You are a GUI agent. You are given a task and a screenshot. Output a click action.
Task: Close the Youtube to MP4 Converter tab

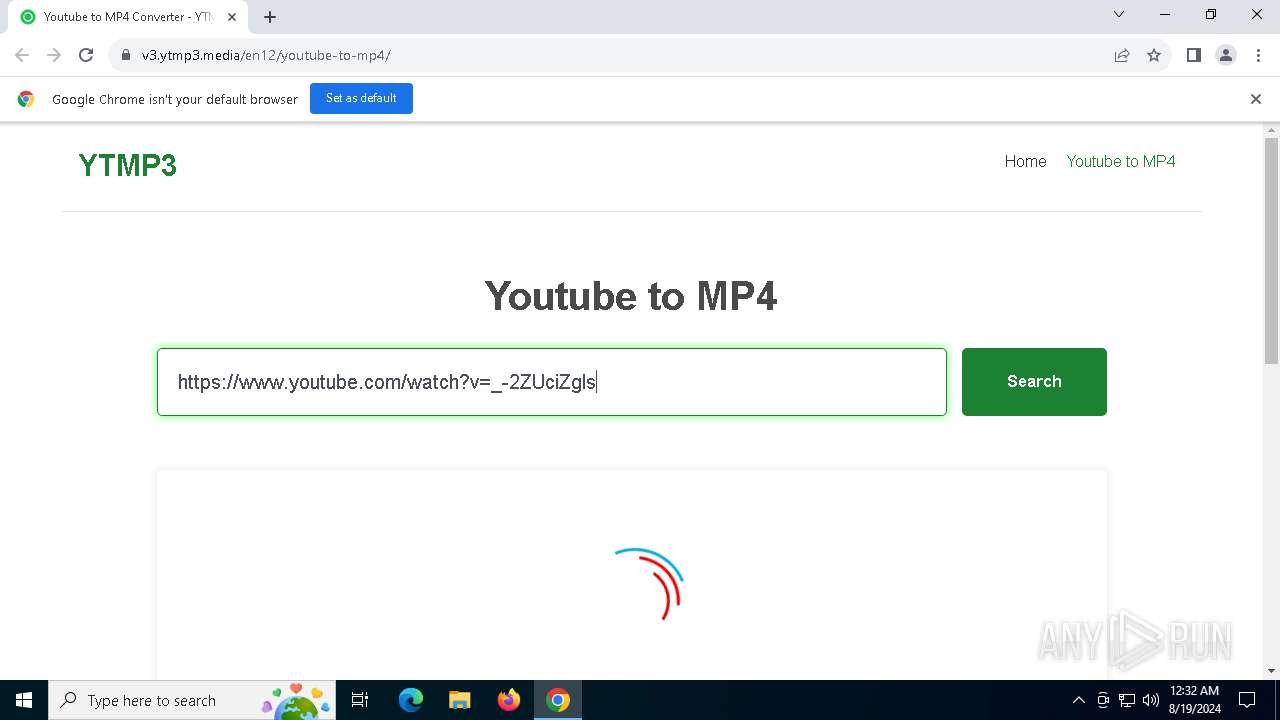coord(232,17)
